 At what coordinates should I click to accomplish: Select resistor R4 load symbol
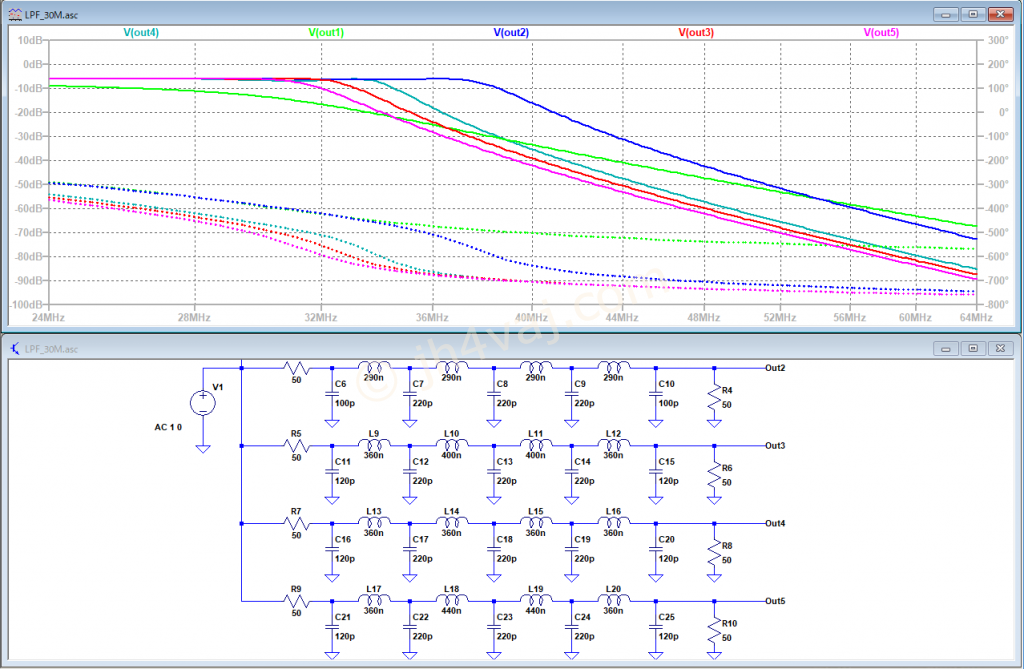pos(714,398)
